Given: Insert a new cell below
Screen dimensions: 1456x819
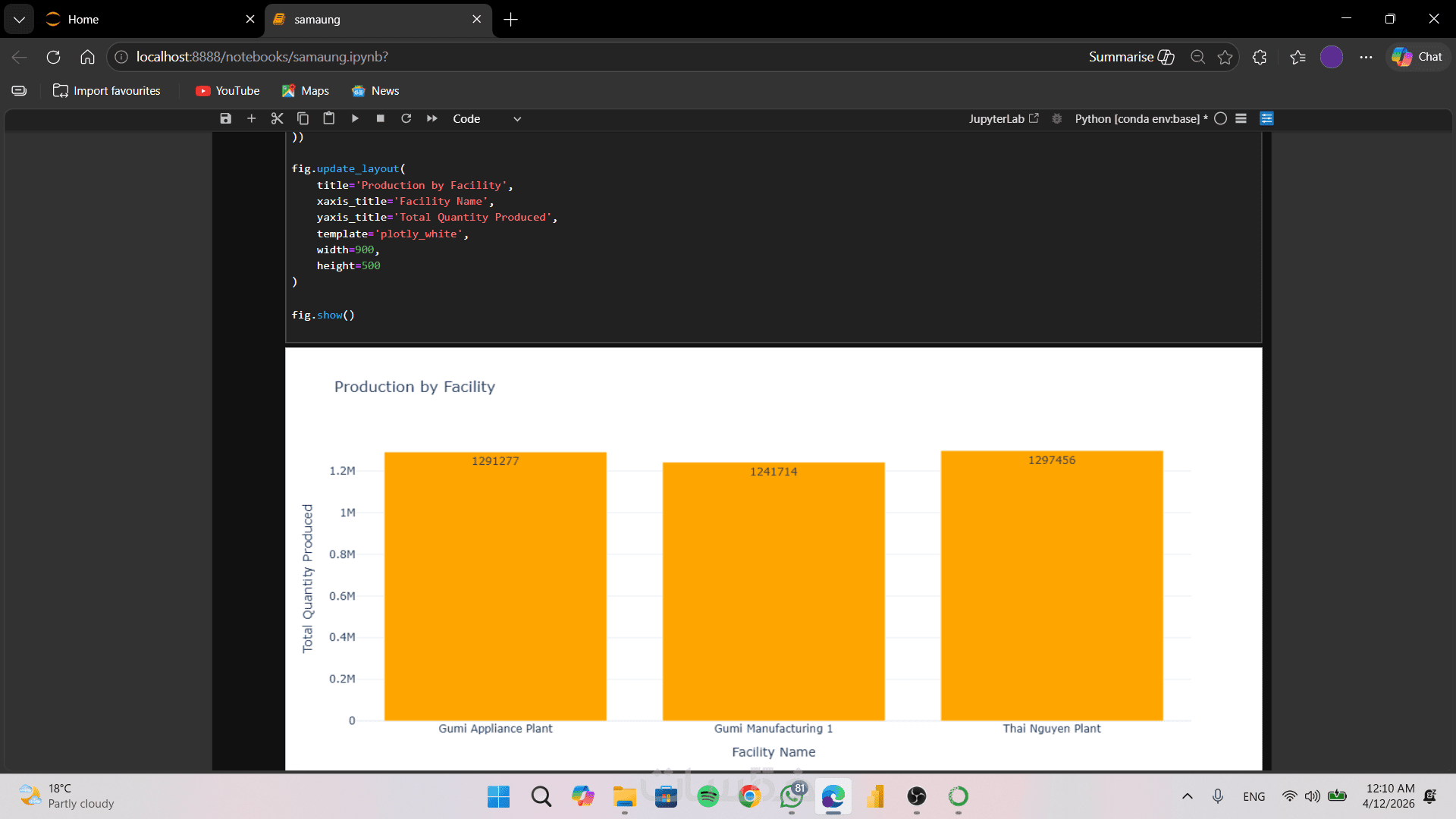Looking at the screenshot, I should pos(252,118).
